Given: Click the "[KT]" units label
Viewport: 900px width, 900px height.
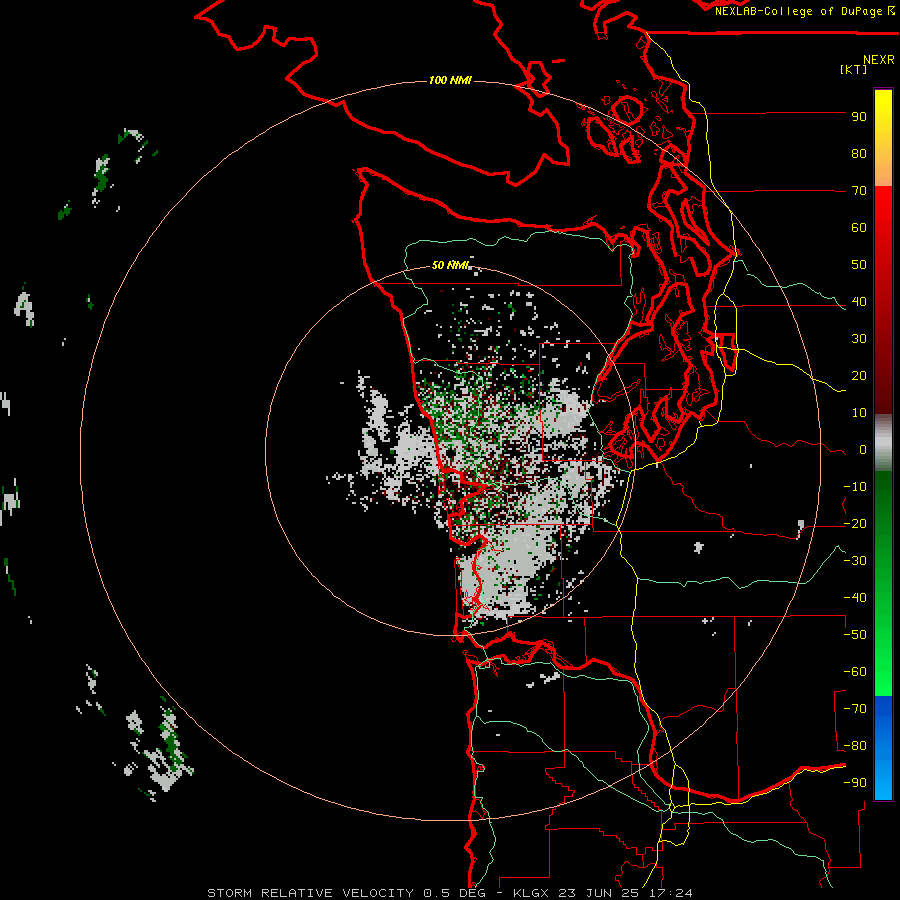Looking at the screenshot, I should coord(853,69).
